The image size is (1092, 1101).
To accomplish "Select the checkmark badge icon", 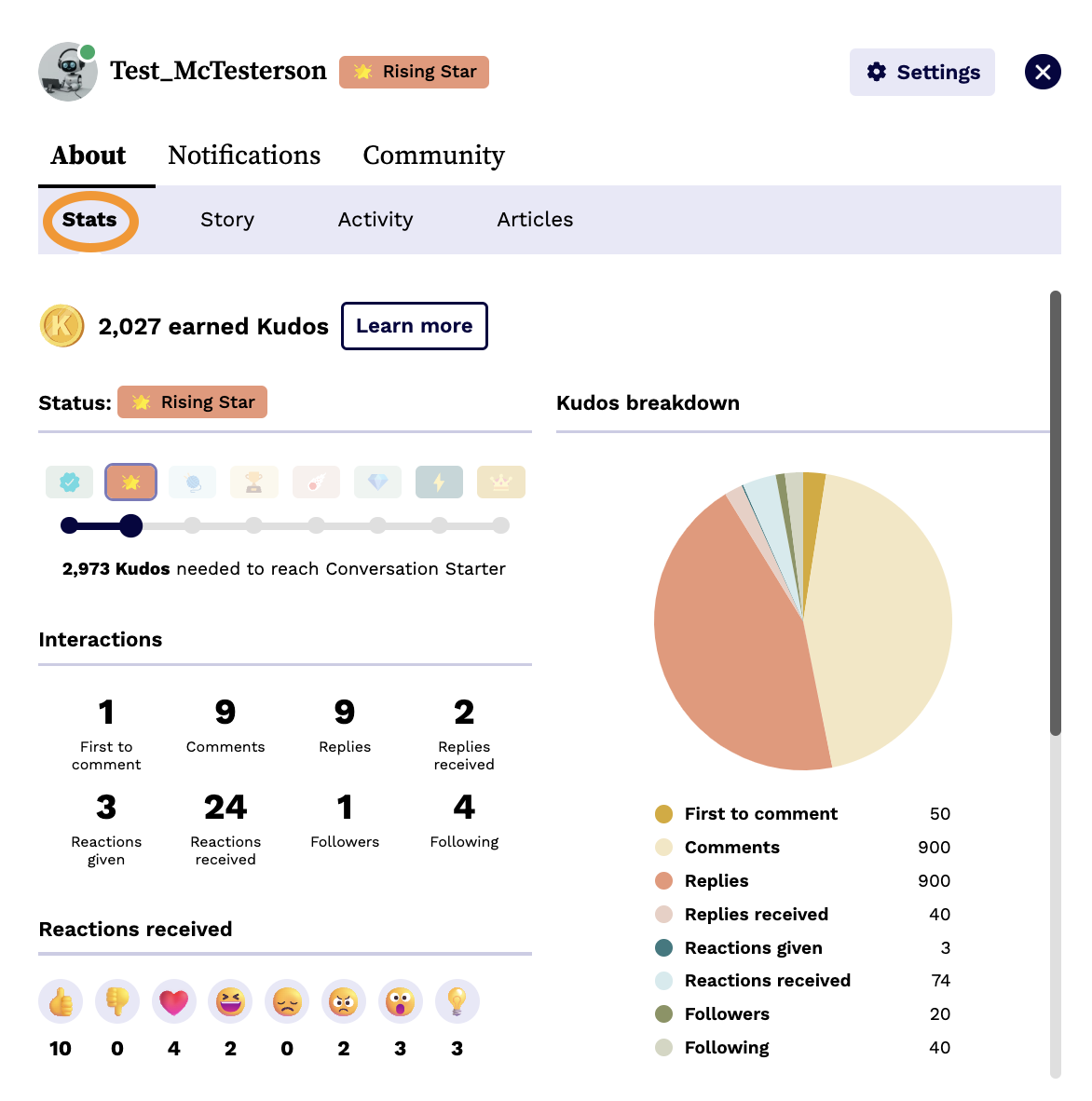I will coord(69,482).
